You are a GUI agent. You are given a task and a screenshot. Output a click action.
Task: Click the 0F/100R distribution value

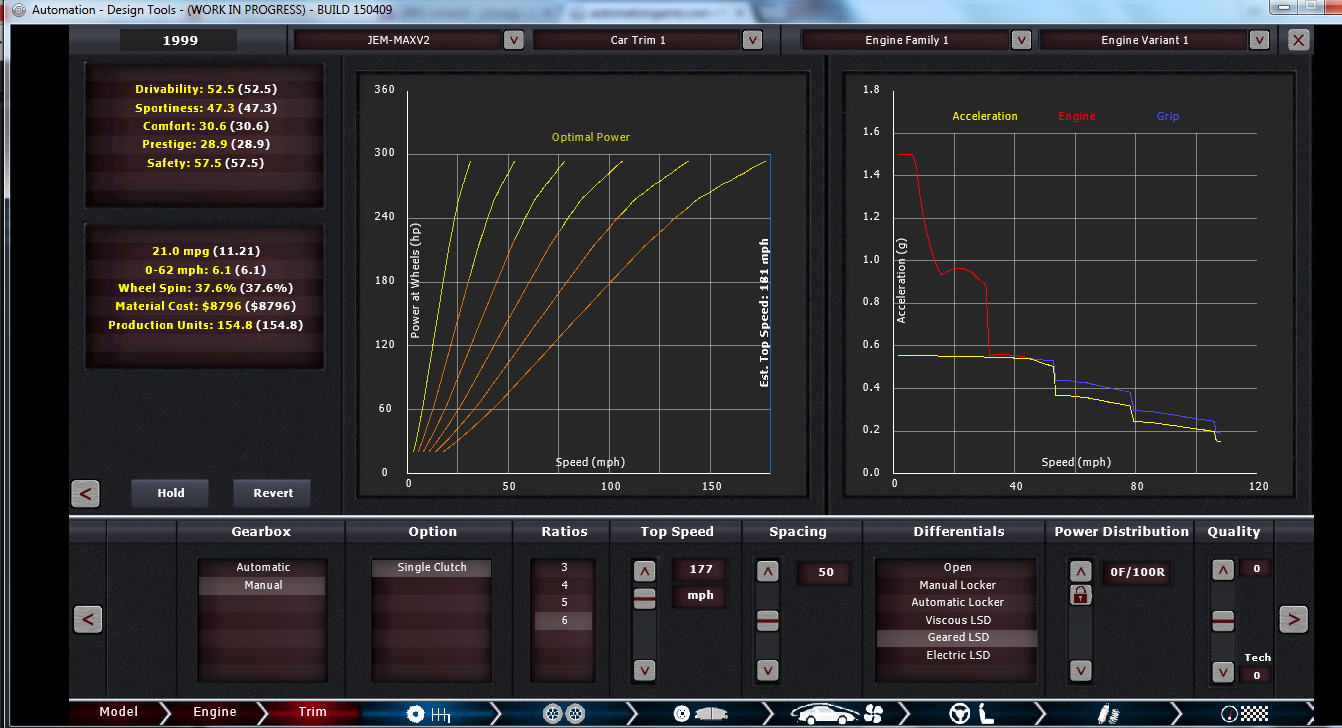pos(1139,573)
